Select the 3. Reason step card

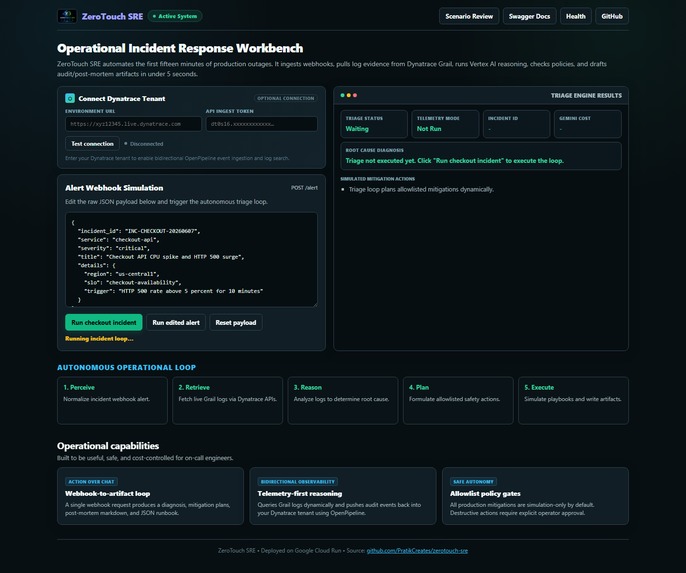coord(343,400)
